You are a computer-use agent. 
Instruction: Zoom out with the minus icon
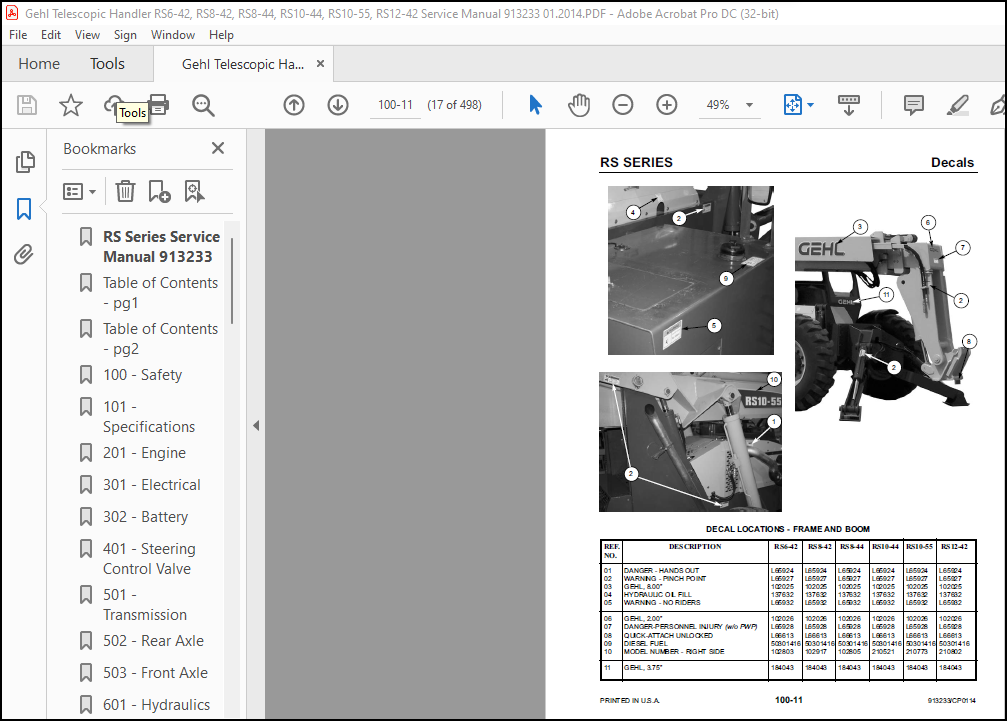pos(622,105)
